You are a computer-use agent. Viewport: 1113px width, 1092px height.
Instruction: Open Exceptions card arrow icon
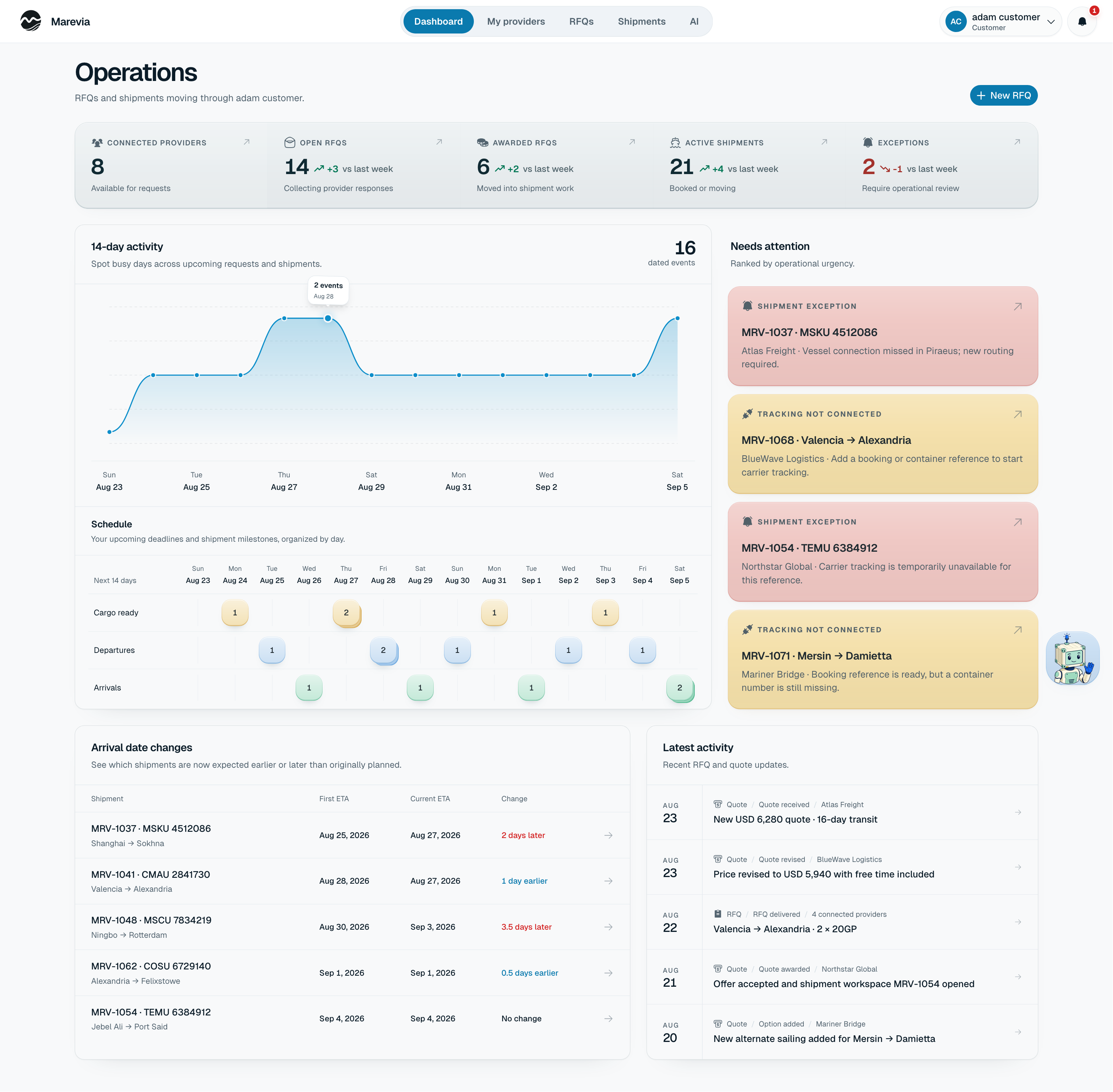1017,142
